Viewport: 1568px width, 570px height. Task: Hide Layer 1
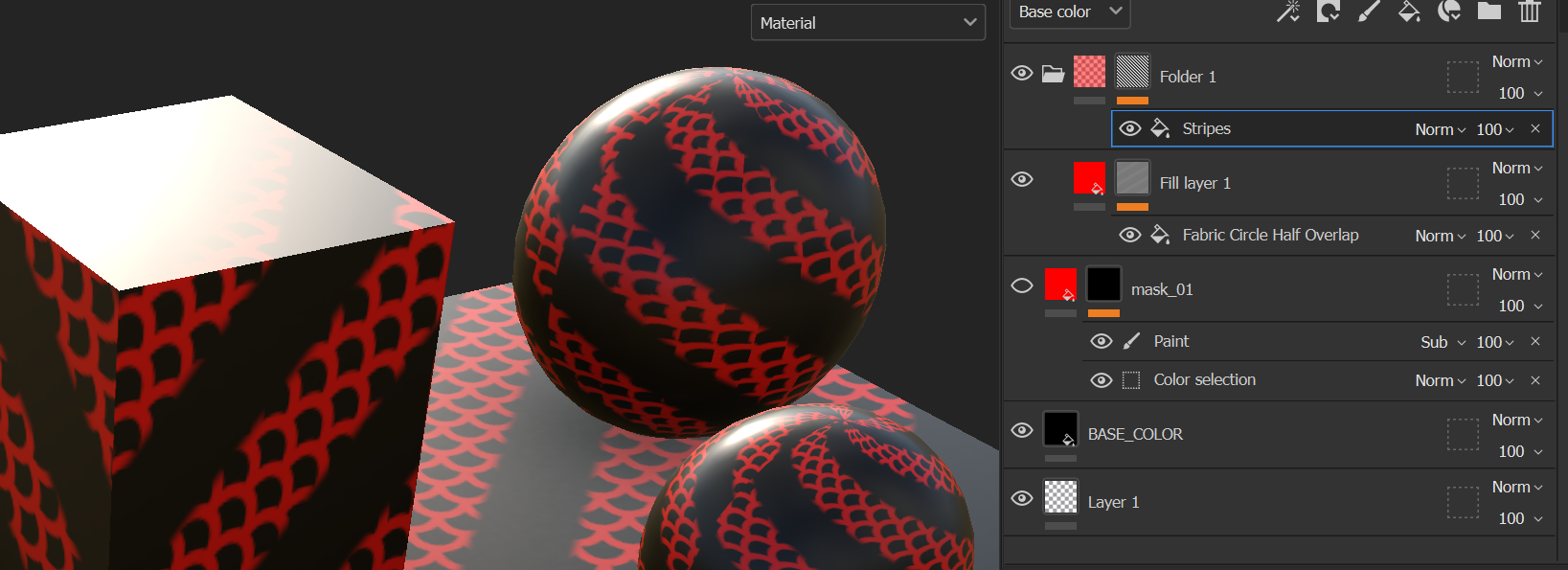pos(1022,498)
